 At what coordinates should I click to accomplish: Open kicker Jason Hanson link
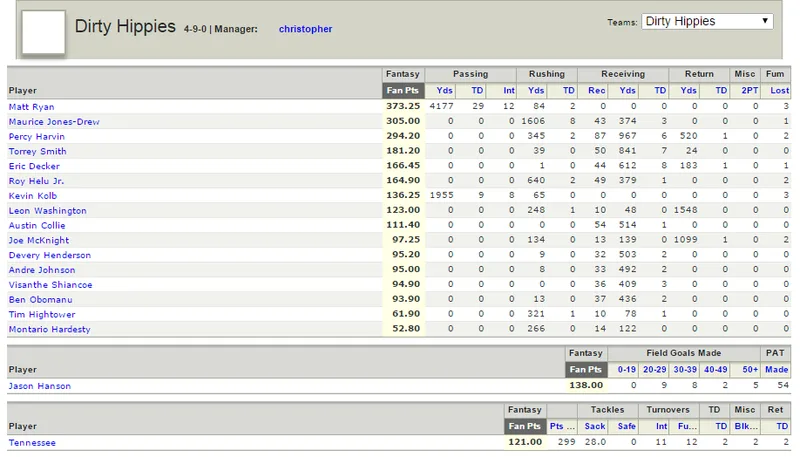[x=40, y=386]
